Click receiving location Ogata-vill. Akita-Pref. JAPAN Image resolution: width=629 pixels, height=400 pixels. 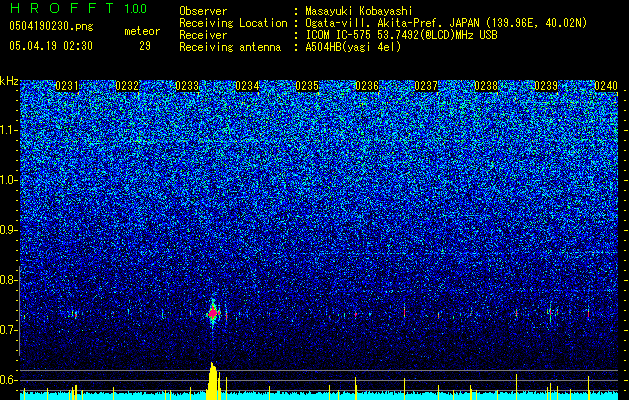click(x=392, y=23)
